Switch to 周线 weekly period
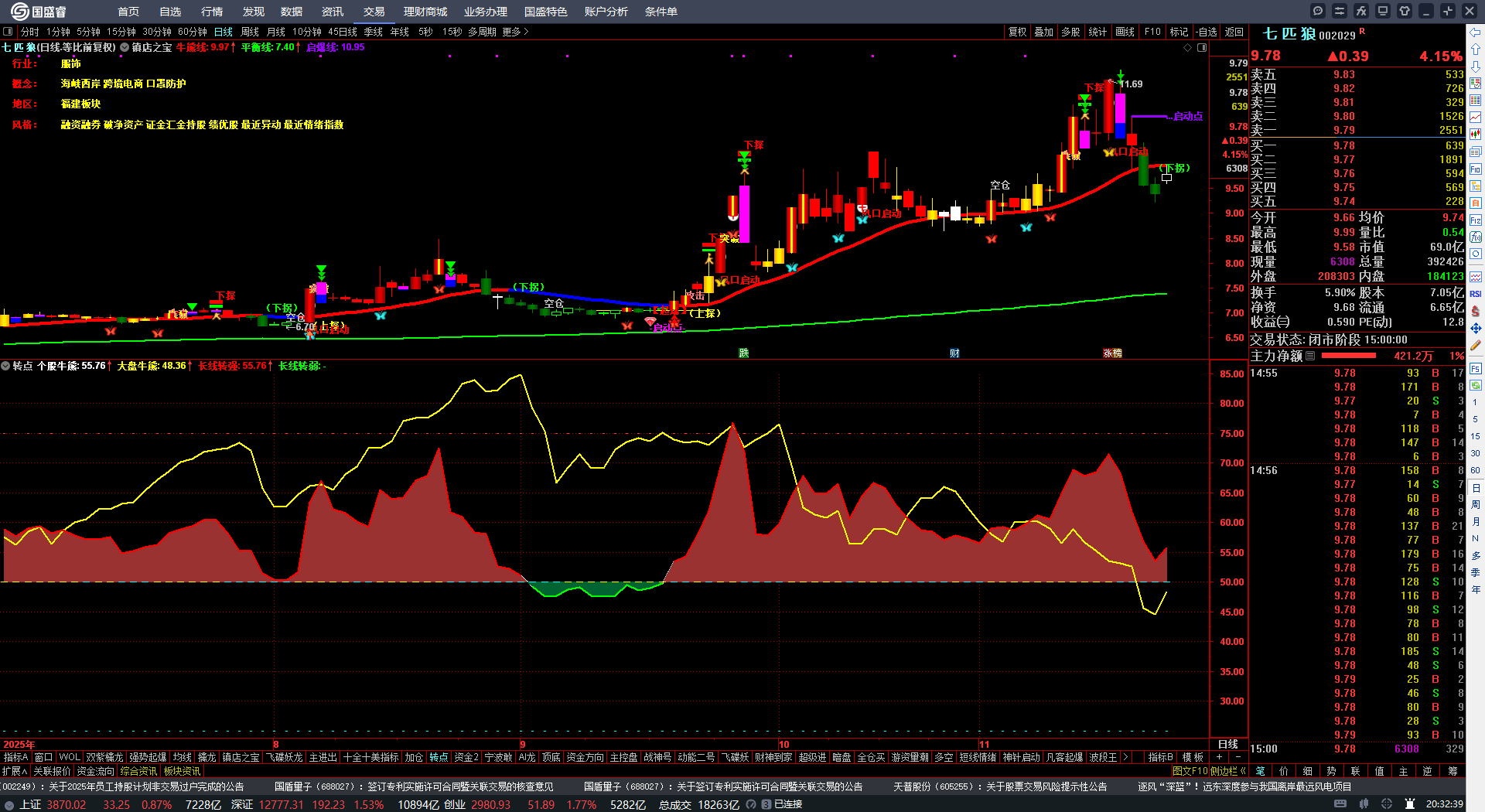This screenshot has width=1485, height=812. 250,32
